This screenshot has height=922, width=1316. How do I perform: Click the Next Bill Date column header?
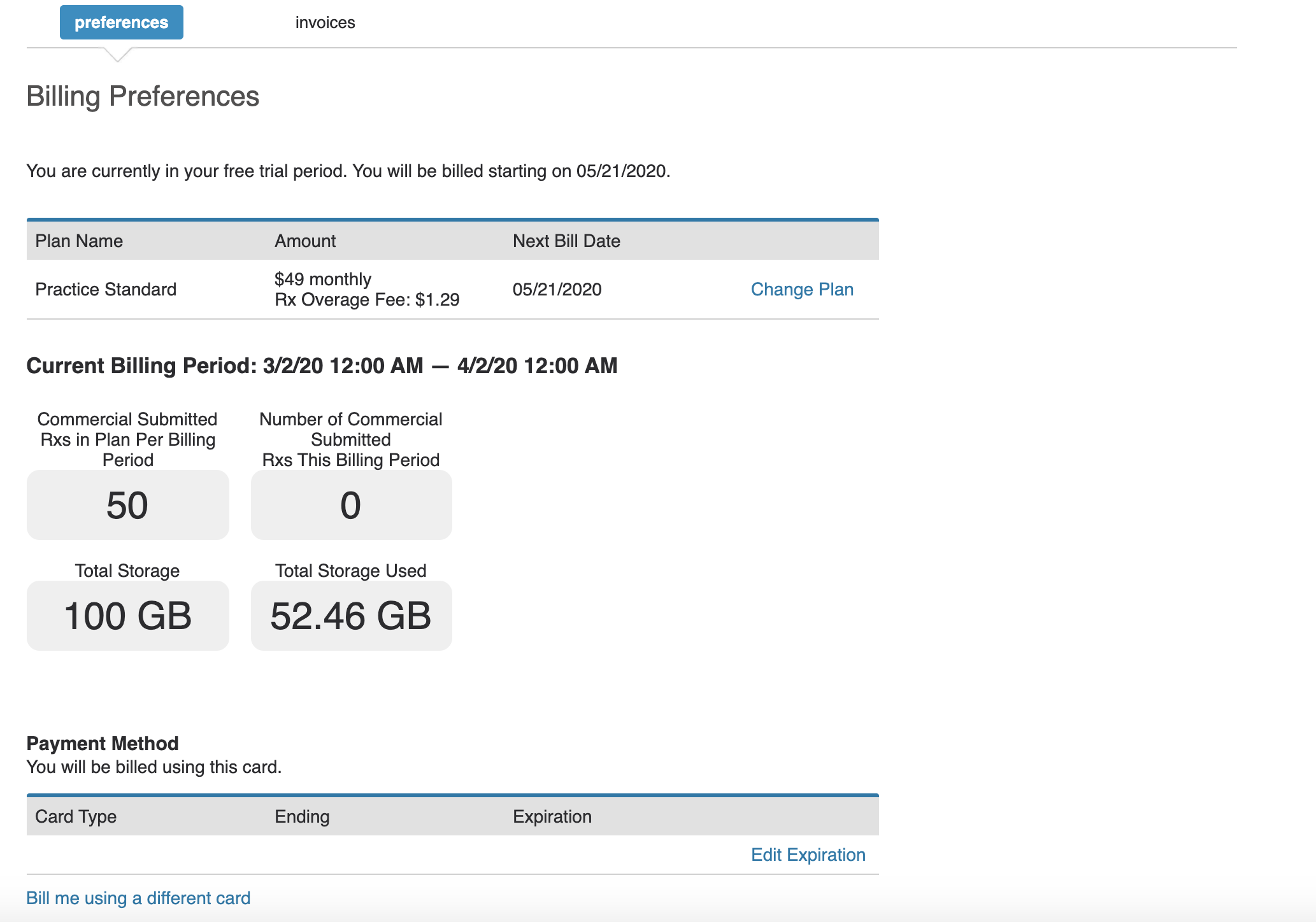click(566, 241)
